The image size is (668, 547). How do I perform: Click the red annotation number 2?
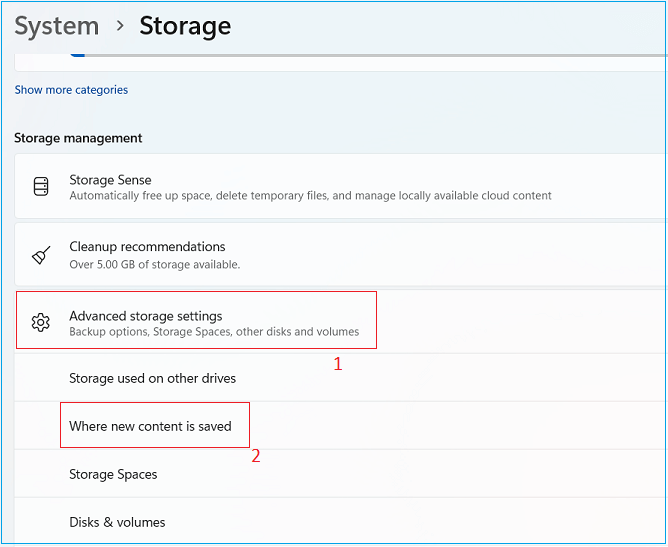tap(256, 456)
